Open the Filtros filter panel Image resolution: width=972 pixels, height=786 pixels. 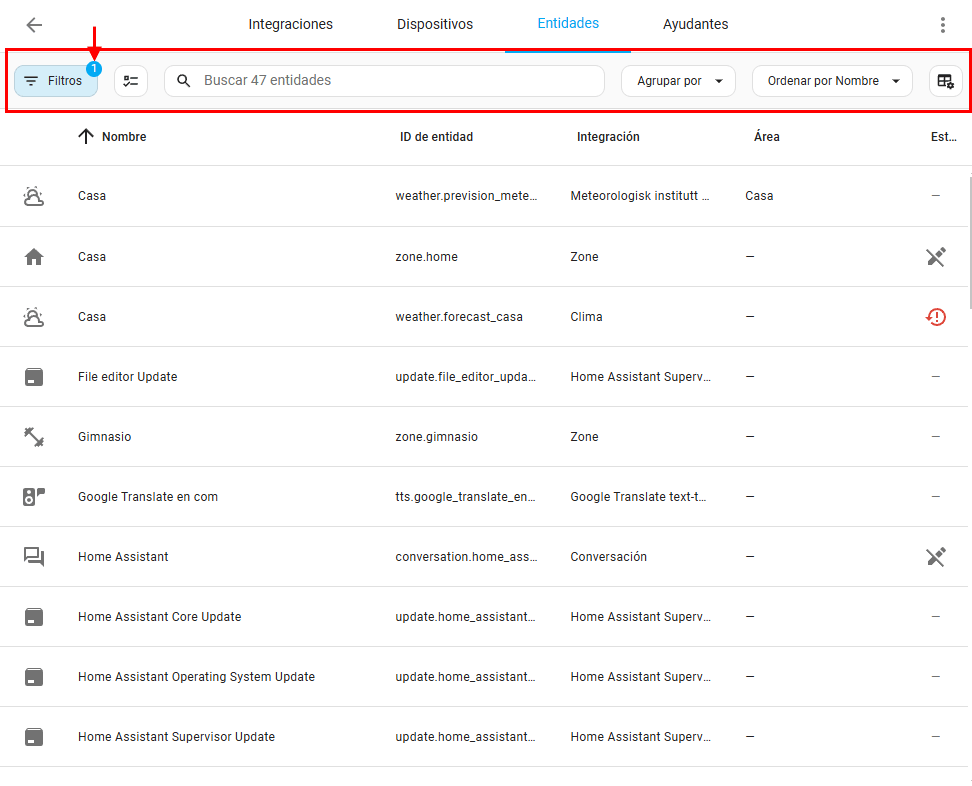click(55, 81)
